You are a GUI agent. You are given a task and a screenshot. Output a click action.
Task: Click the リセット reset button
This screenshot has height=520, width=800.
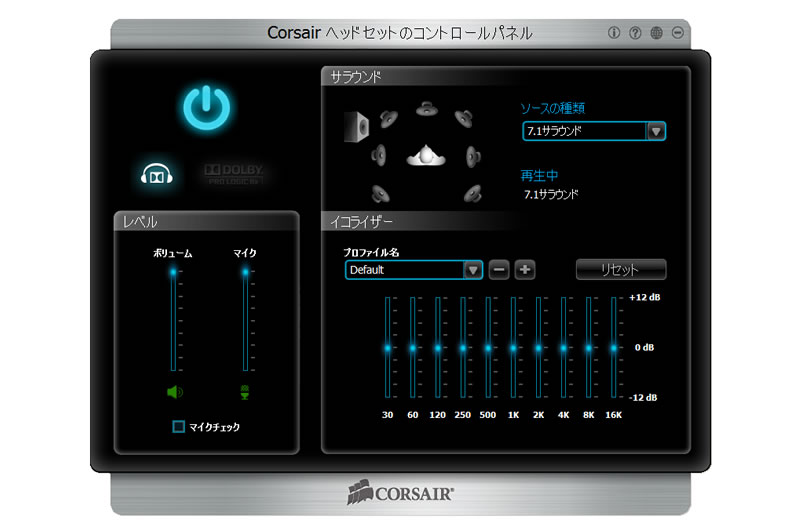621,269
